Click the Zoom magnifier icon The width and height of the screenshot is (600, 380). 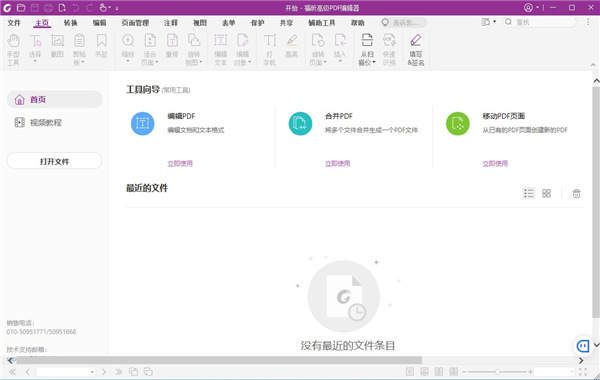[128, 41]
